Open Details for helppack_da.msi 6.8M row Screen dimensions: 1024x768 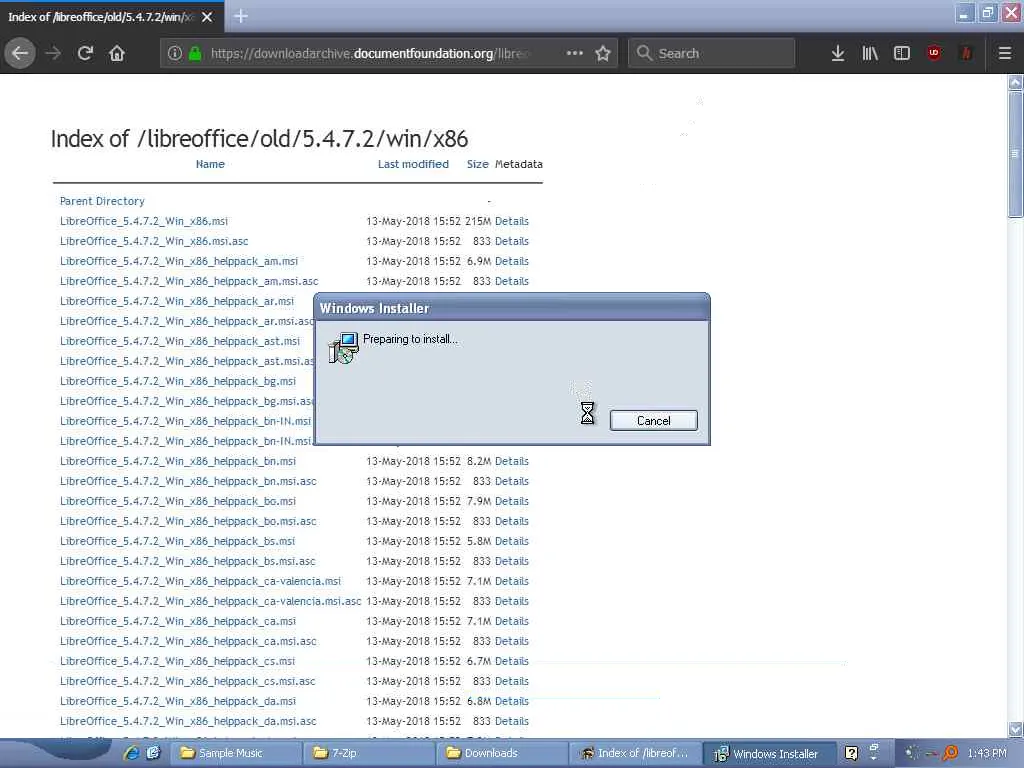tap(511, 701)
